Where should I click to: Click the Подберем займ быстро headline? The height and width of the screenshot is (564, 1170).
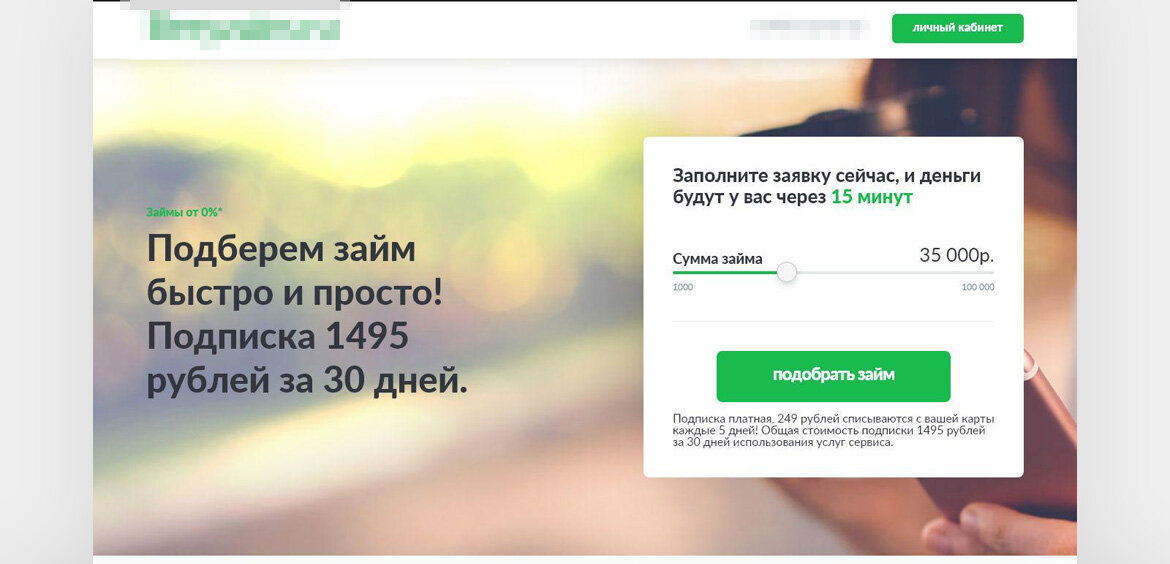coord(295,272)
